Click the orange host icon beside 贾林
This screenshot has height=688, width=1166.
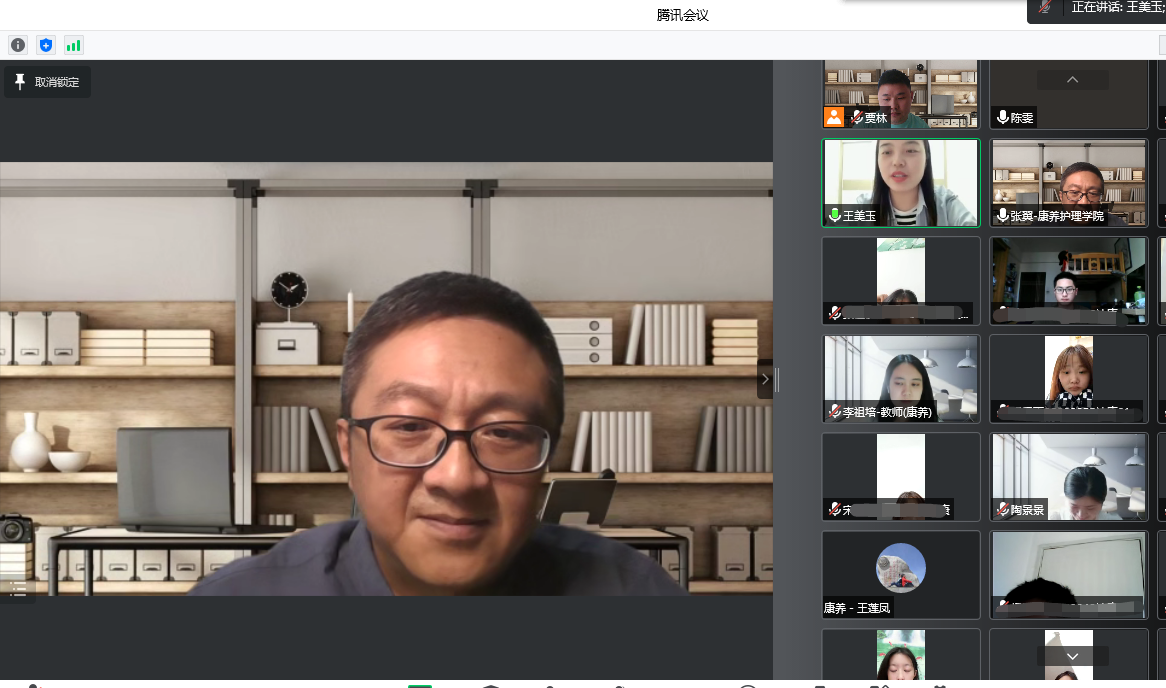[x=833, y=117]
